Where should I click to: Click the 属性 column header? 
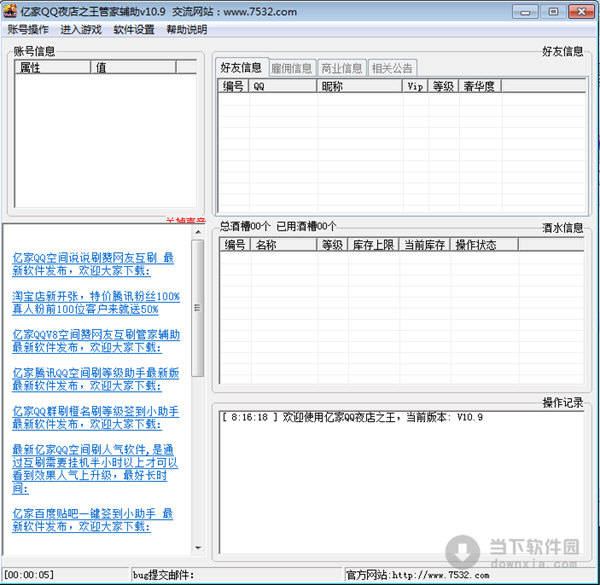52,67
